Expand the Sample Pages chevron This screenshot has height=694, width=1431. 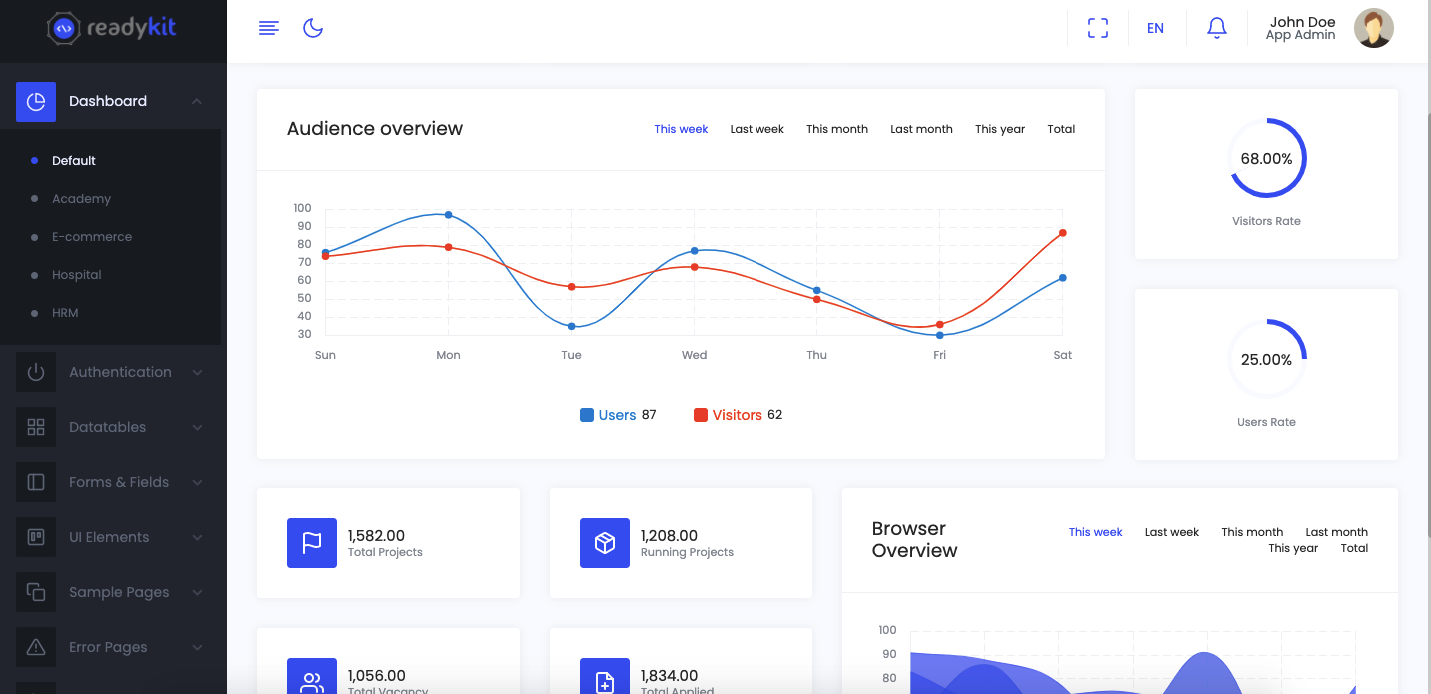tap(197, 592)
